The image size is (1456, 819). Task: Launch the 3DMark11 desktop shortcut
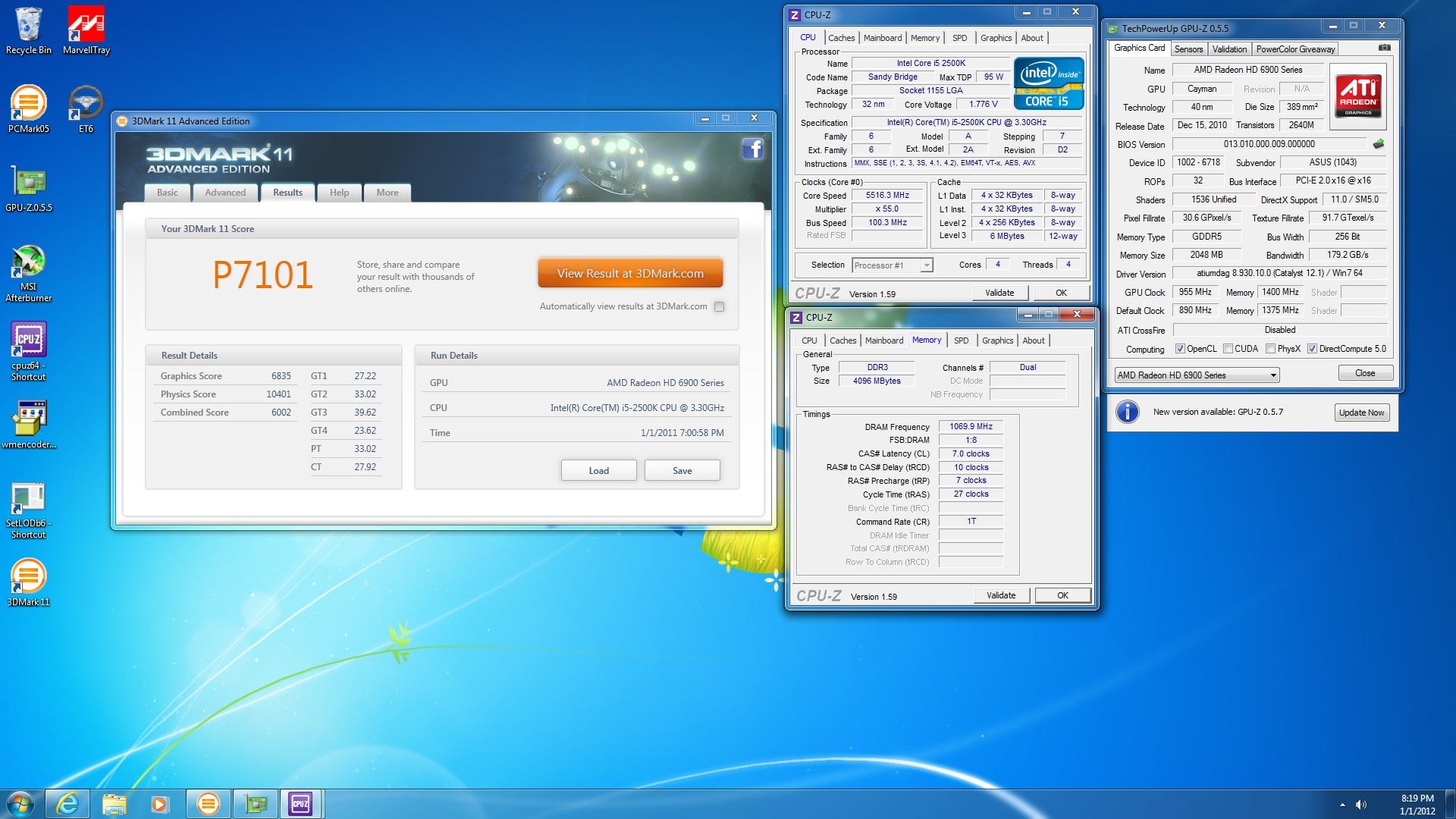[29, 582]
